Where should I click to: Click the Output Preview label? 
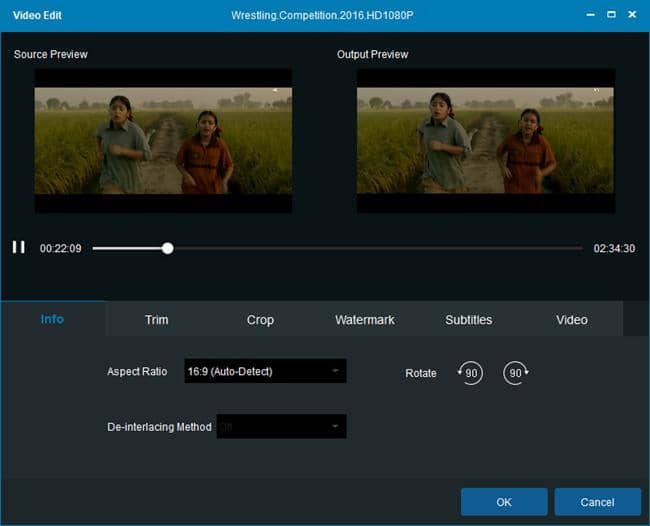tap(372, 54)
